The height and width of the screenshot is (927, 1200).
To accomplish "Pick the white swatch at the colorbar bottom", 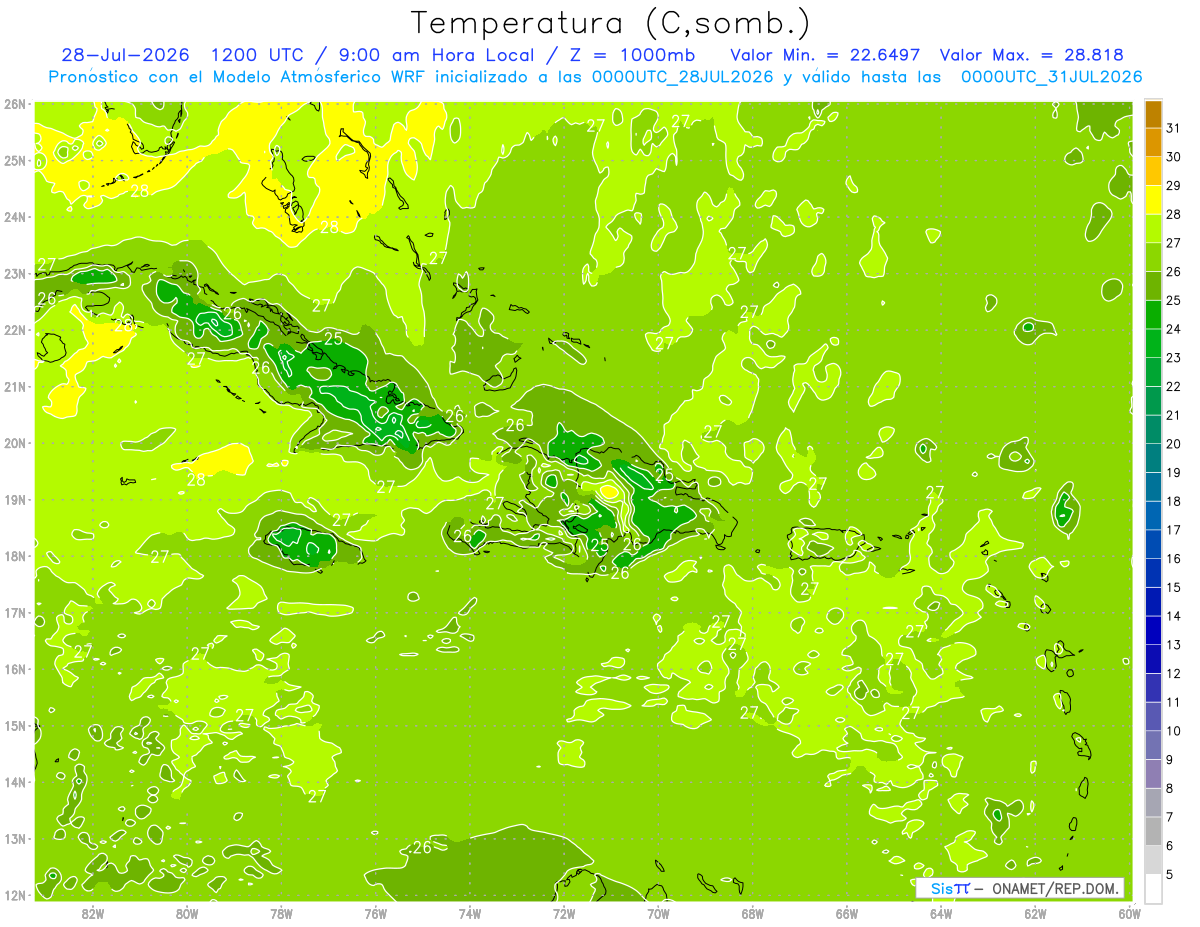I will [1153, 887].
